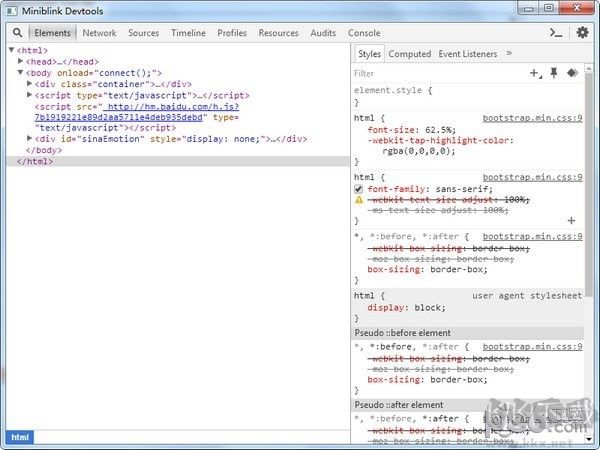Open DevTools settings gear

coord(582,33)
